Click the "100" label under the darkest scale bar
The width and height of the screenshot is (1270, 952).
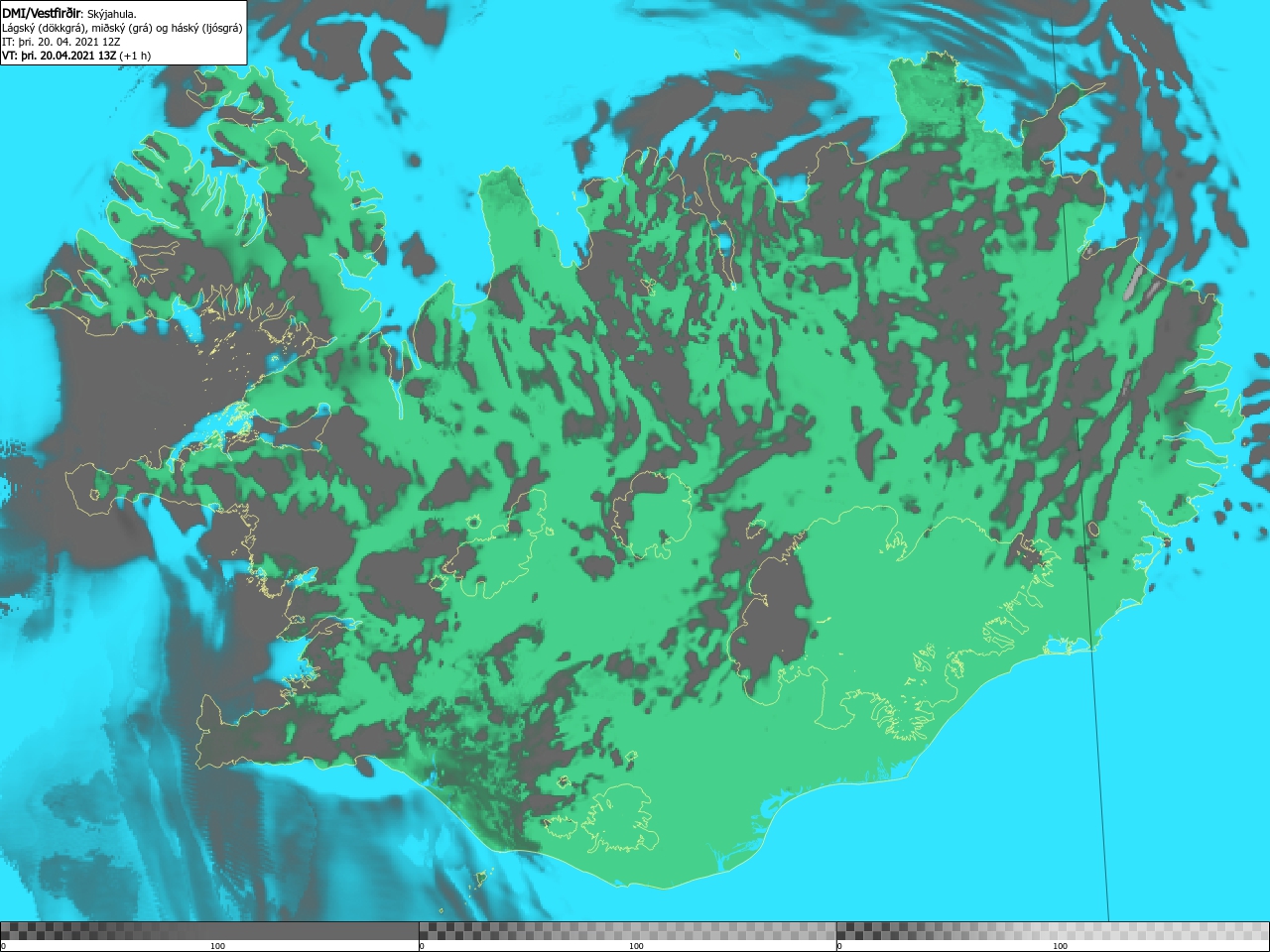pos(217,946)
